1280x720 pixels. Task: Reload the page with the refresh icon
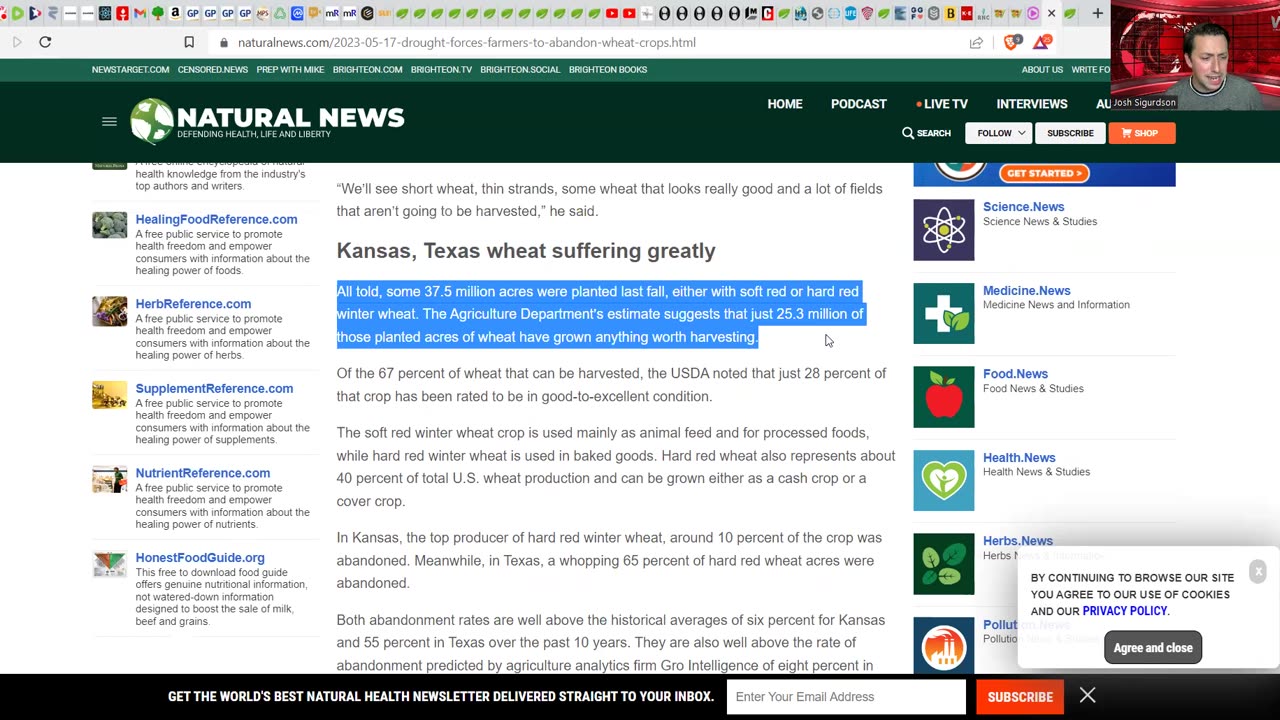pyautogui.click(x=45, y=42)
